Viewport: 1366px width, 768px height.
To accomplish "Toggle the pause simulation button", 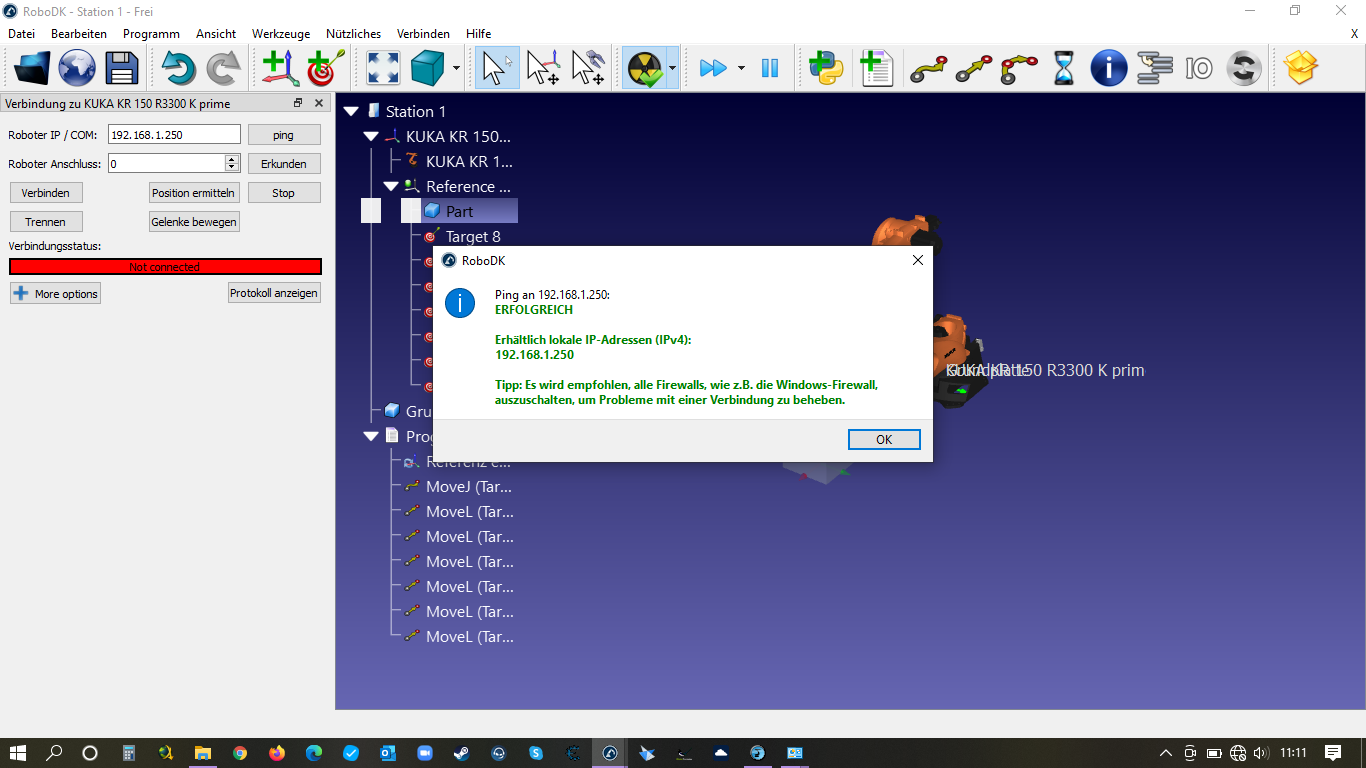I will (769, 68).
